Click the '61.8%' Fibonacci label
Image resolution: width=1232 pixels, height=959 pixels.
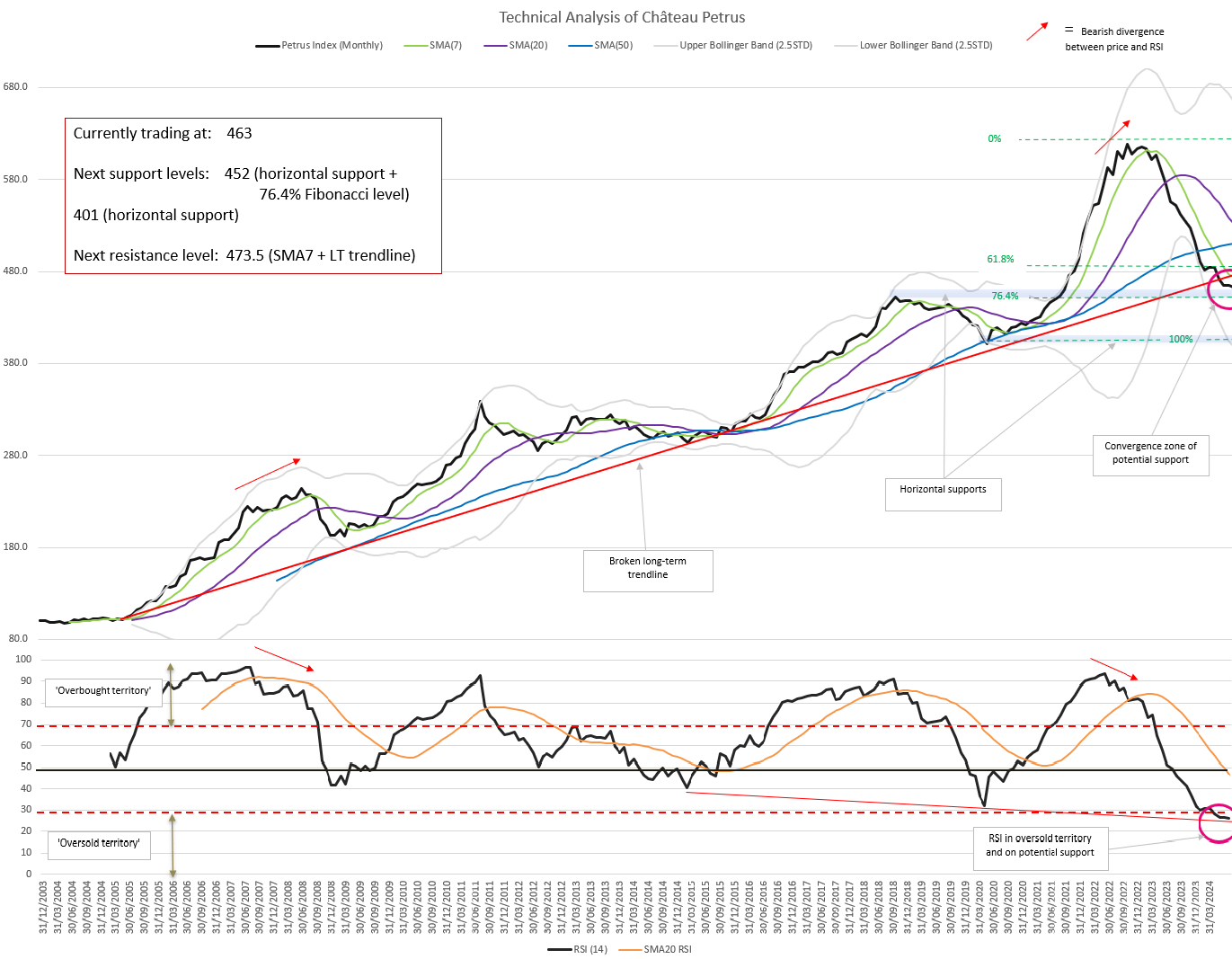point(1000,259)
